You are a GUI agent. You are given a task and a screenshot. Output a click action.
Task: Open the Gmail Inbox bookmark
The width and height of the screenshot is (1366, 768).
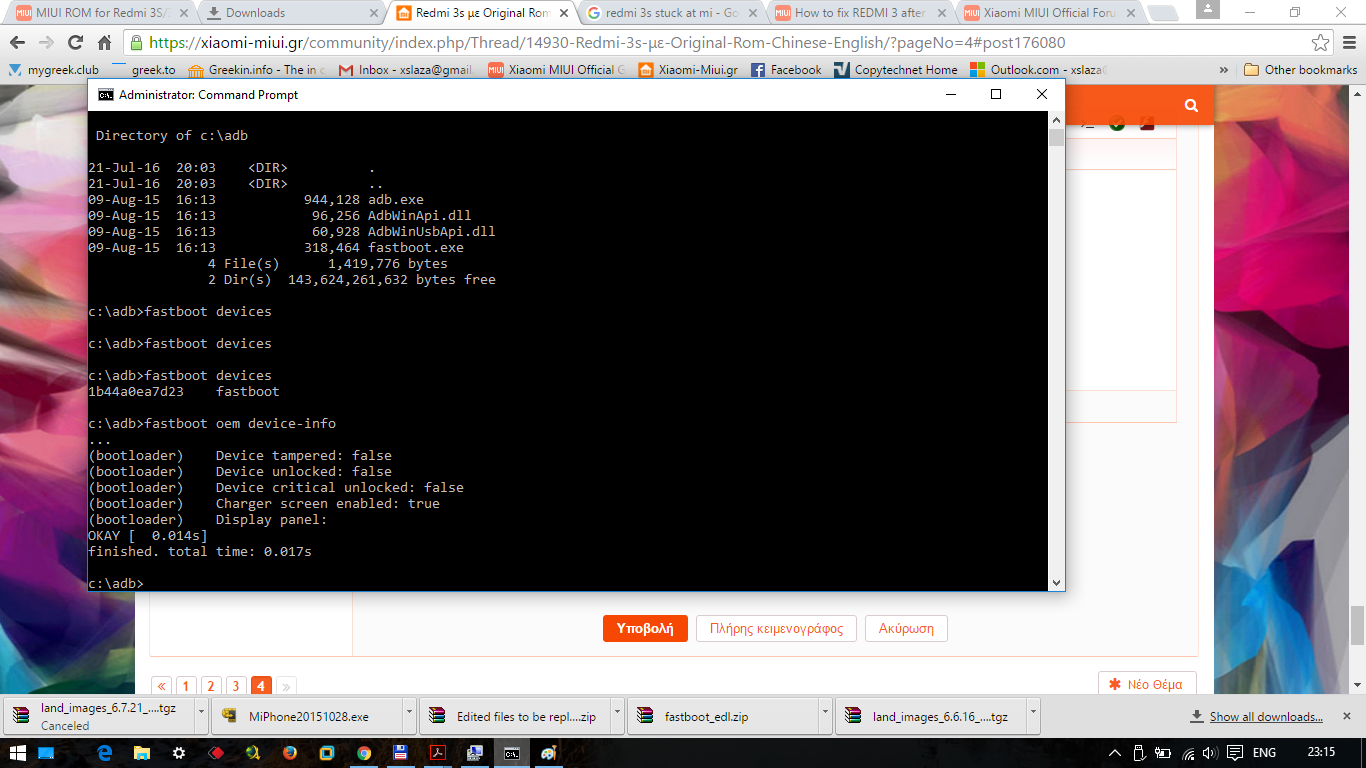[405, 70]
